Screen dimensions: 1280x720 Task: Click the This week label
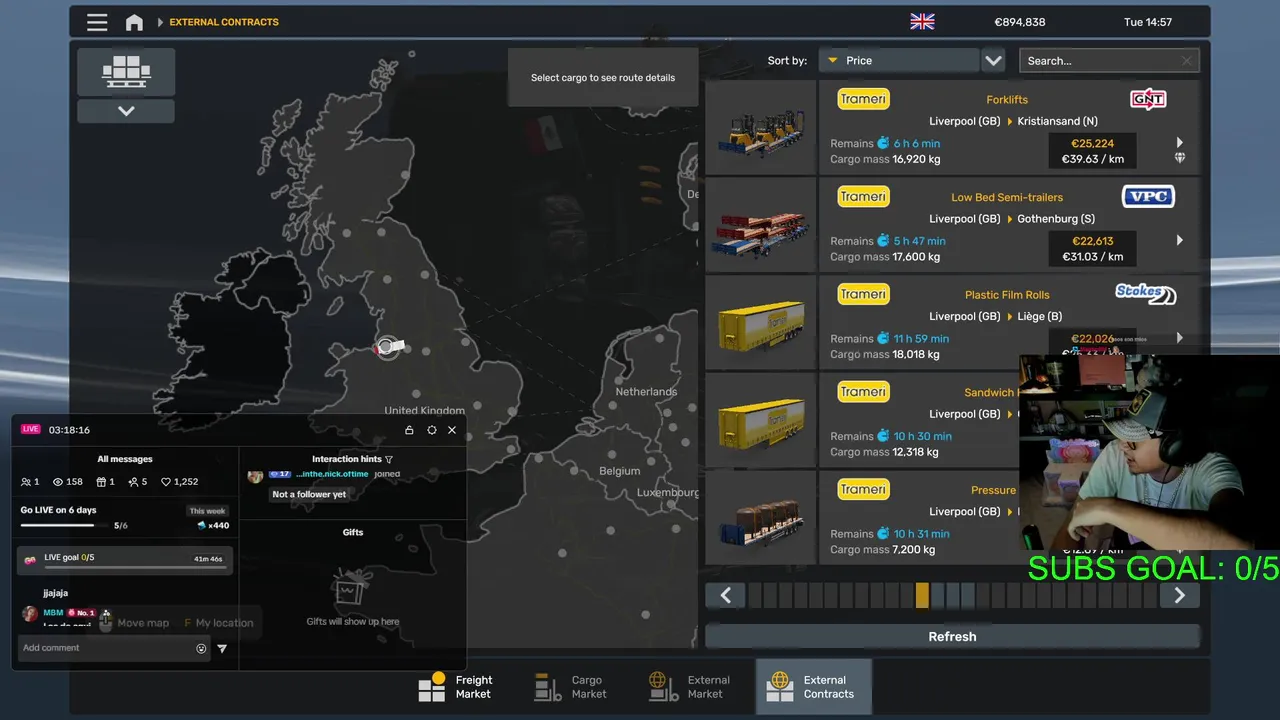click(x=208, y=511)
